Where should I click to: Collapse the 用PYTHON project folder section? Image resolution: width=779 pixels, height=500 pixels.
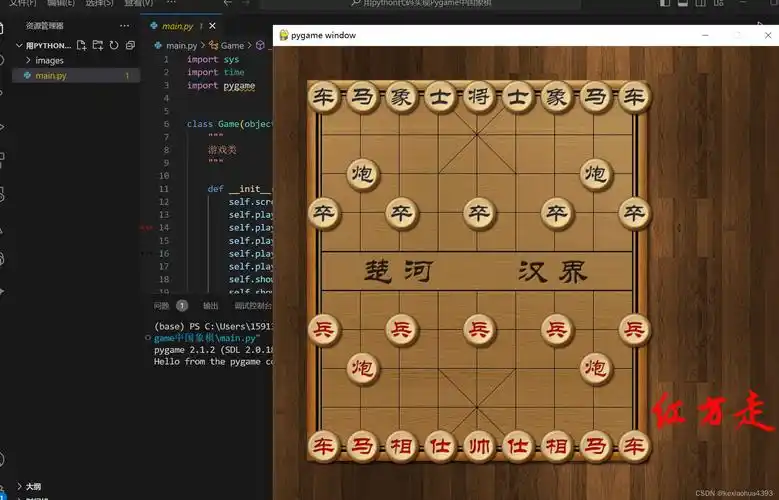pyautogui.click(x=43, y=45)
